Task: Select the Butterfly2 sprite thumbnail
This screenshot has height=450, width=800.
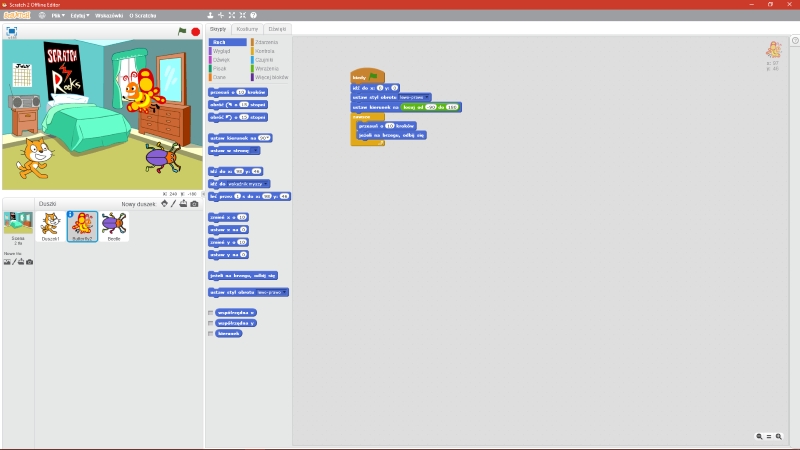Action: click(82, 227)
